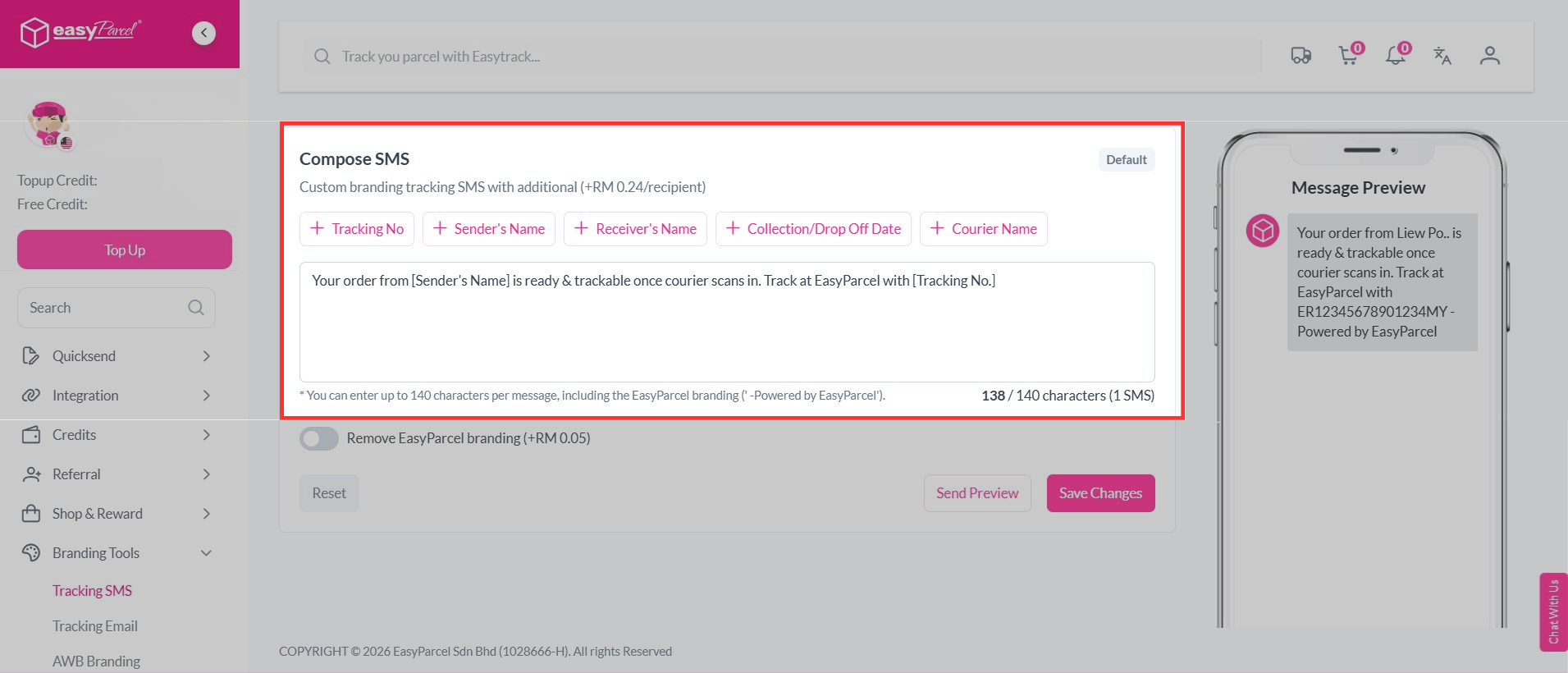Click the 'Message Preview' heading
The image size is (1568, 673).
pos(1358,188)
